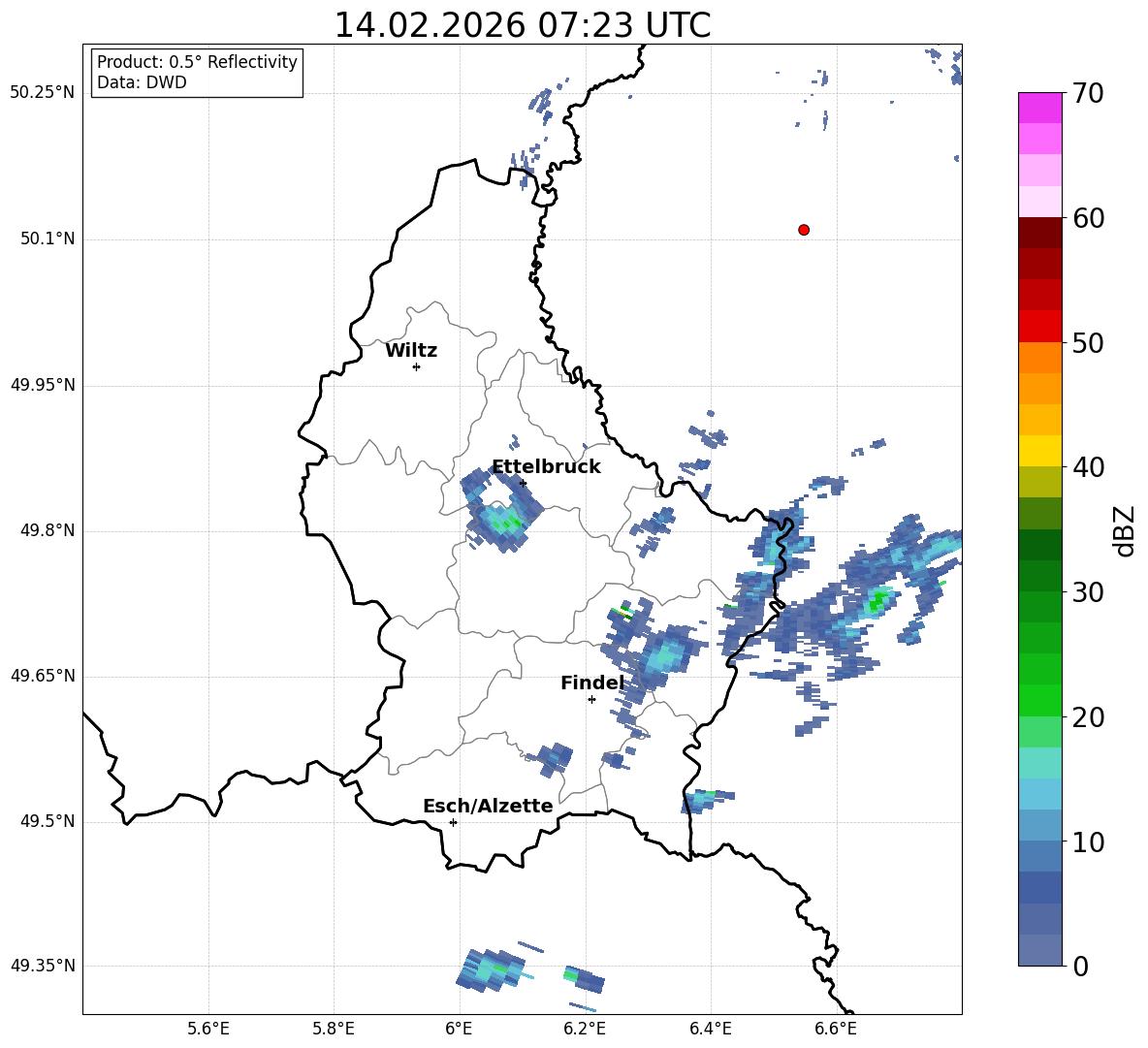The width and height of the screenshot is (1148, 1048).
Task: Click the 6.2°E longitude label
Action: (585, 1029)
